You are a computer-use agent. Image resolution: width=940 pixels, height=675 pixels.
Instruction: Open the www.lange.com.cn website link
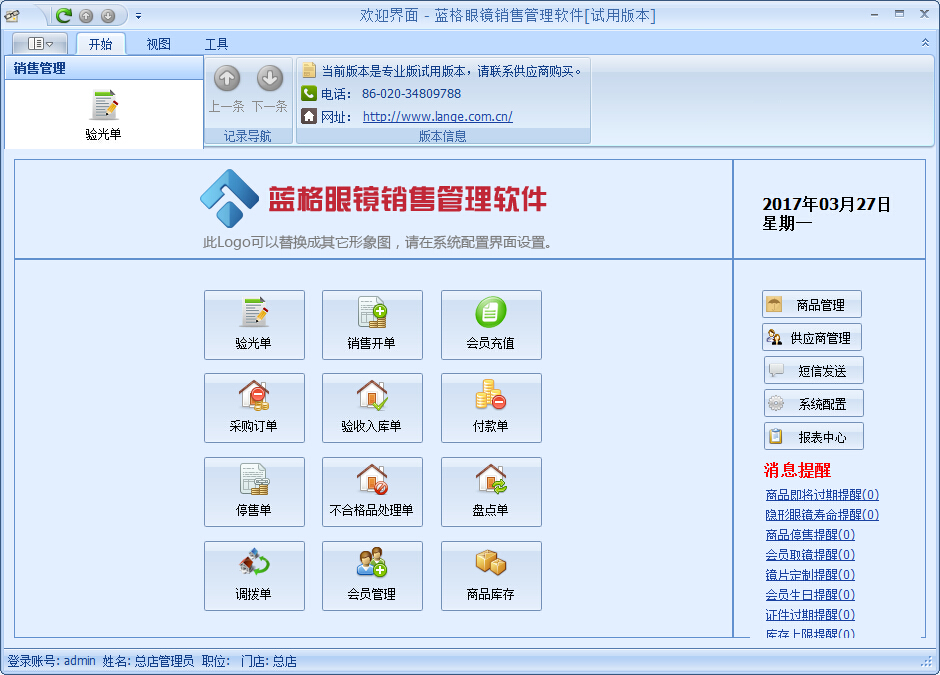437,116
